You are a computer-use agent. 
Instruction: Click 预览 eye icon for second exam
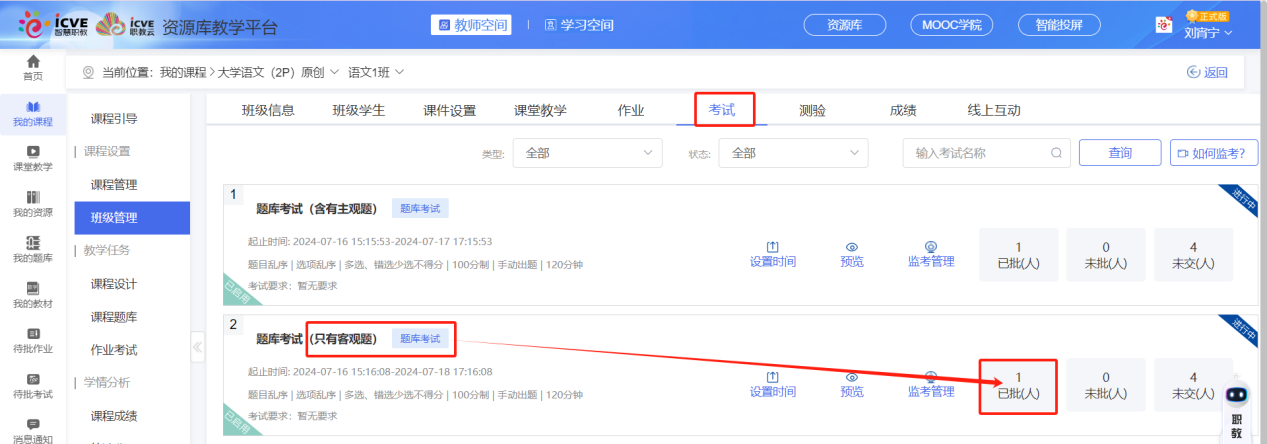[x=852, y=377]
